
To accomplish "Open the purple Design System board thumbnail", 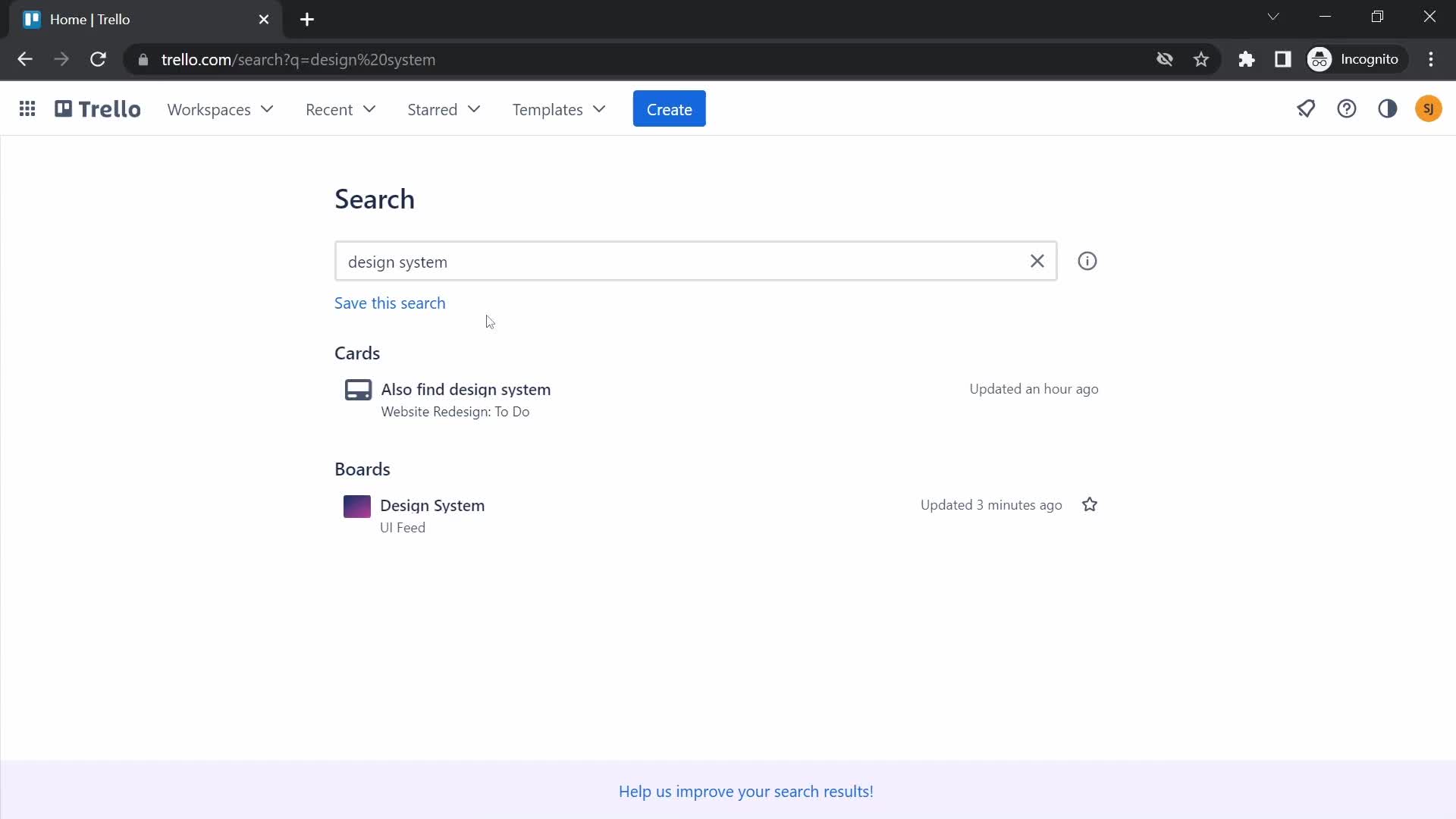I will 357,507.
